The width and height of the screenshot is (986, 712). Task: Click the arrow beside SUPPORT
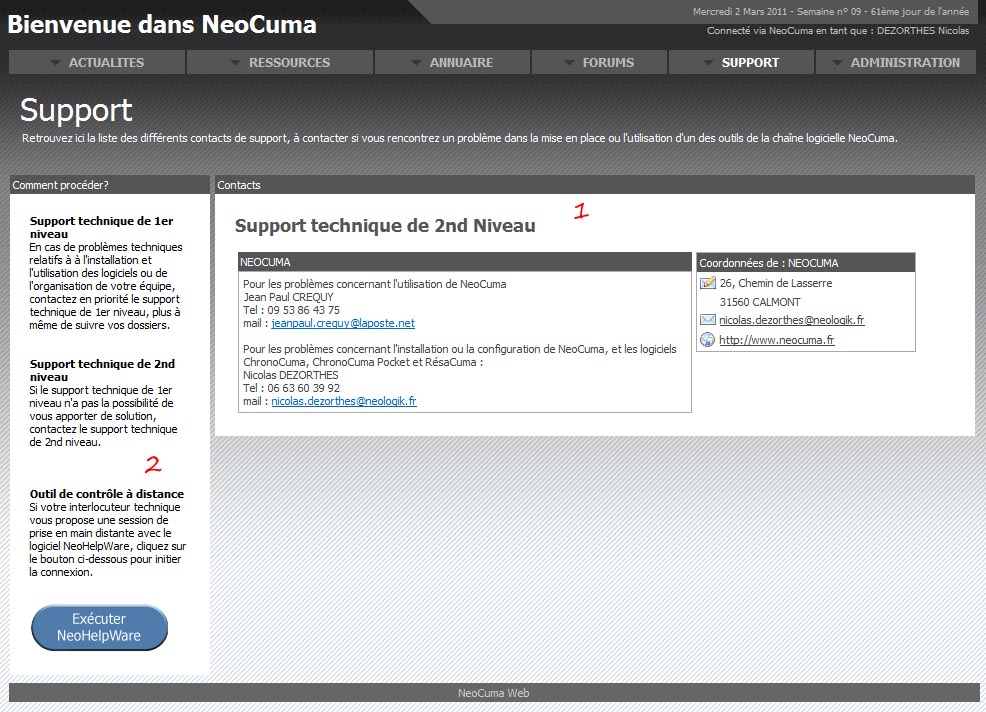pos(709,63)
